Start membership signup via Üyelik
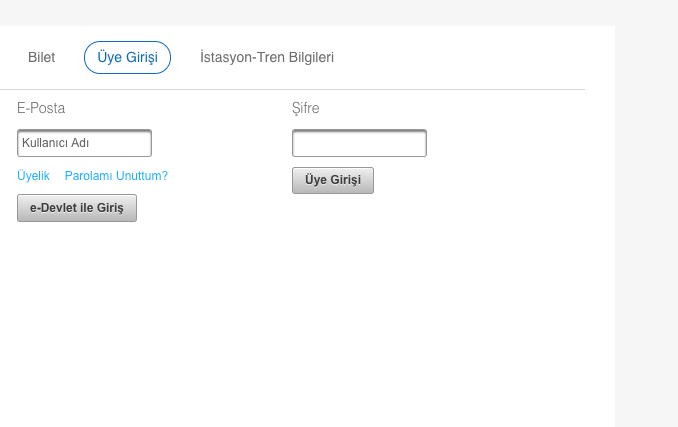 (33, 176)
